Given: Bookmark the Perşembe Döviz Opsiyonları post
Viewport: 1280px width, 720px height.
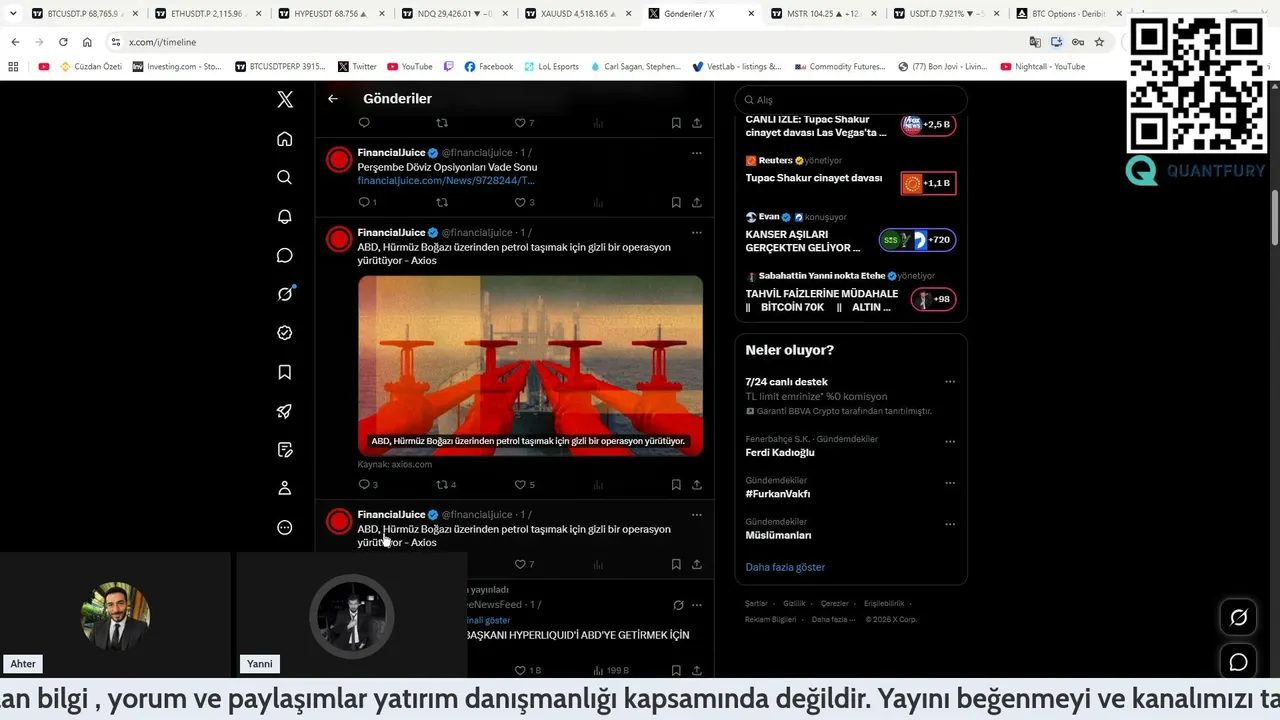Looking at the screenshot, I should (676, 202).
